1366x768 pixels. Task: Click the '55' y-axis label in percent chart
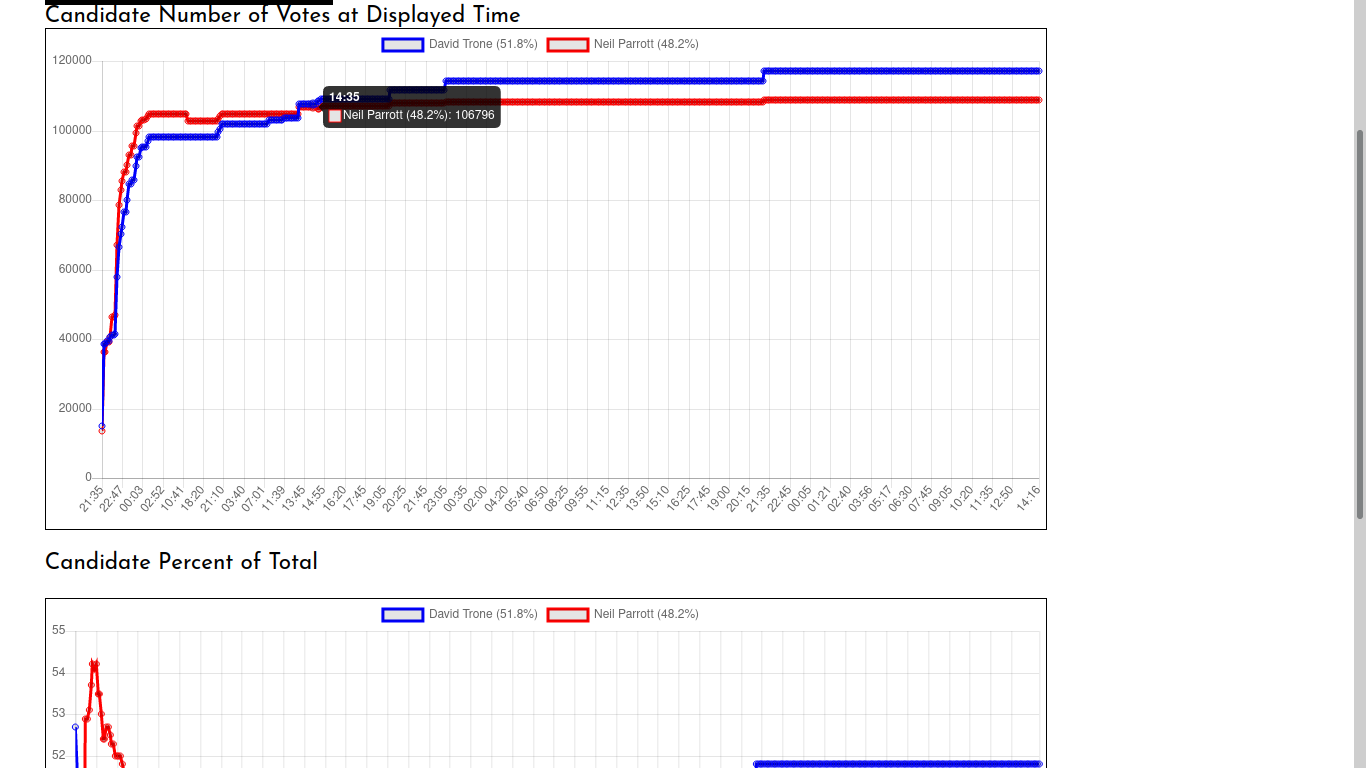[x=59, y=630]
